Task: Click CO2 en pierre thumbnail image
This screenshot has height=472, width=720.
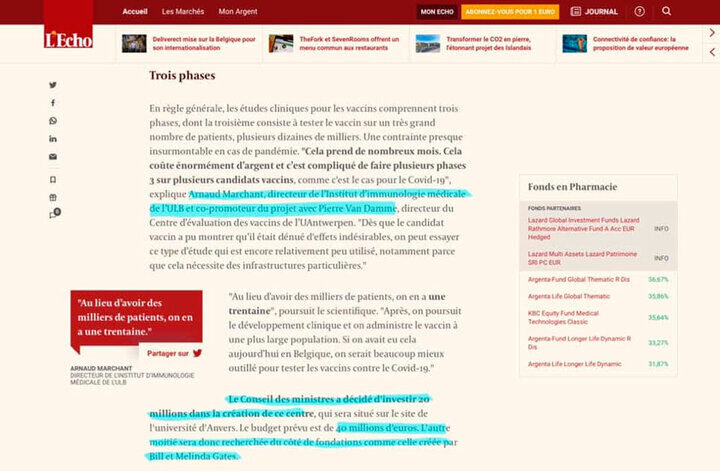Action: [x=428, y=44]
